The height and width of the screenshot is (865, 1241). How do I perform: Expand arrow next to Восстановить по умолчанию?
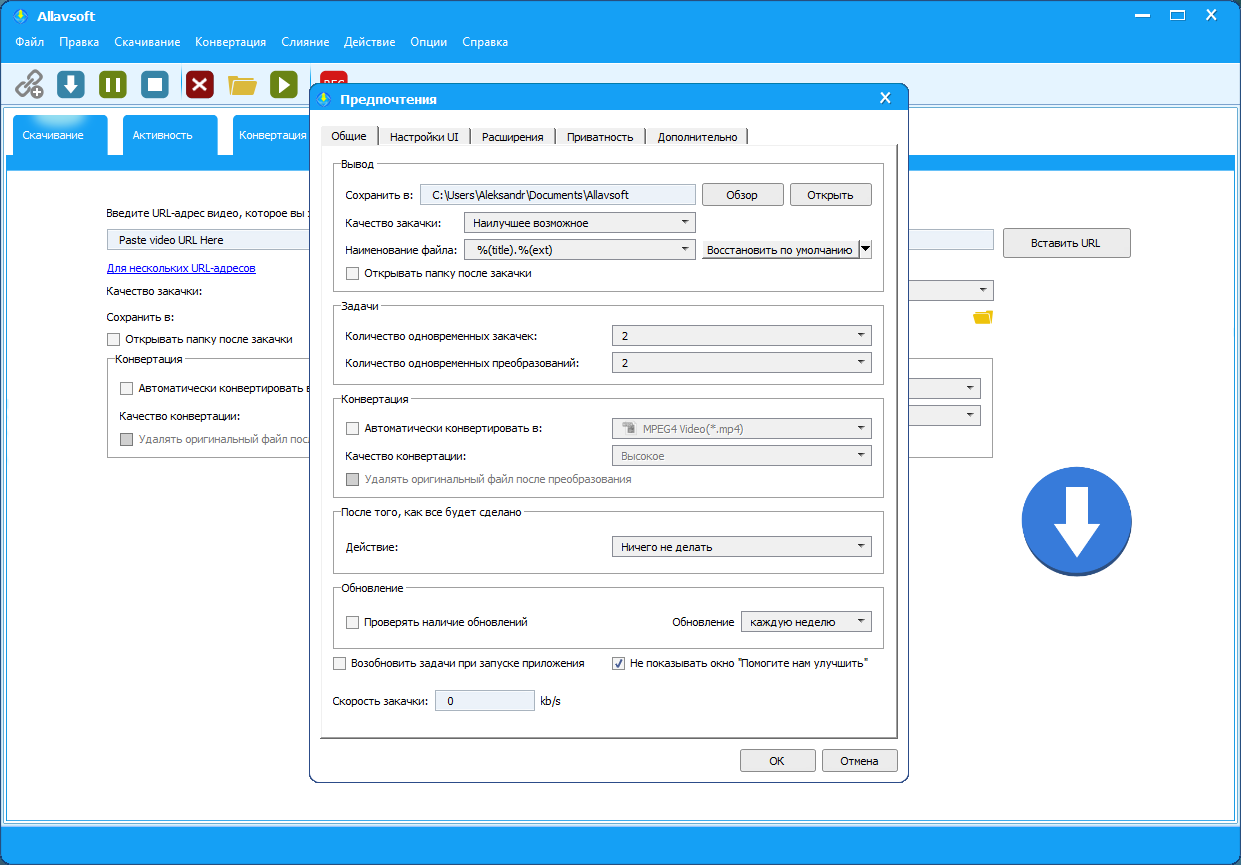866,249
